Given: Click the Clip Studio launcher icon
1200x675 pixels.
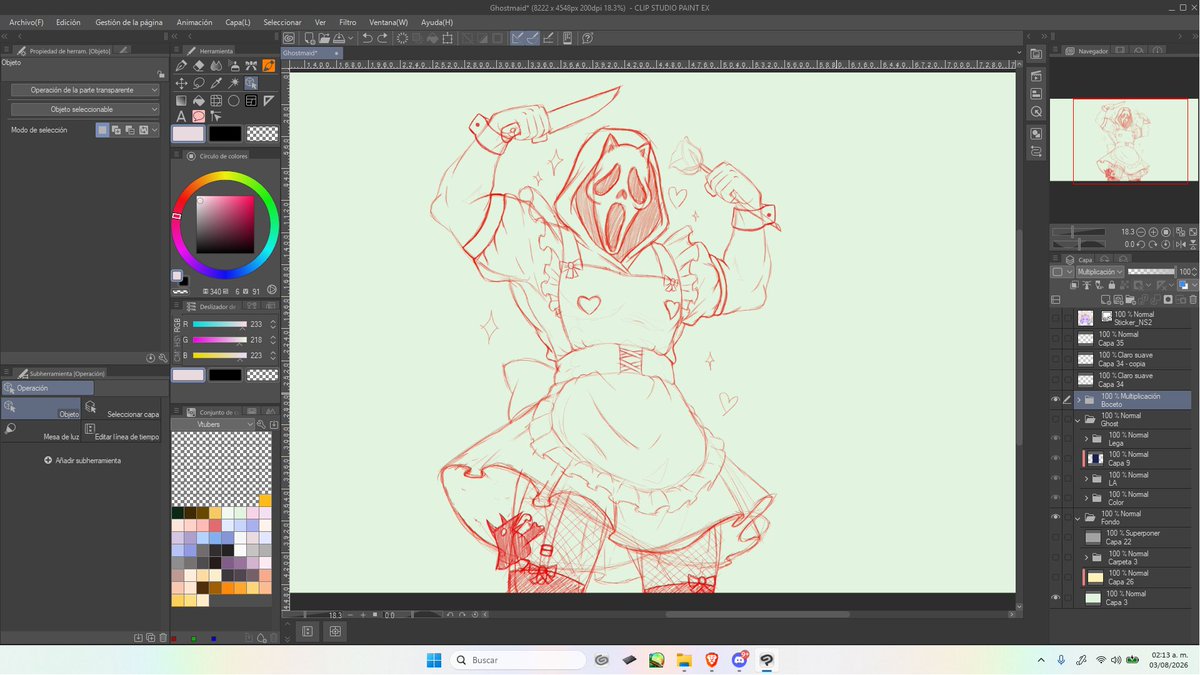Looking at the screenshot, I should (x=289, y=38).
